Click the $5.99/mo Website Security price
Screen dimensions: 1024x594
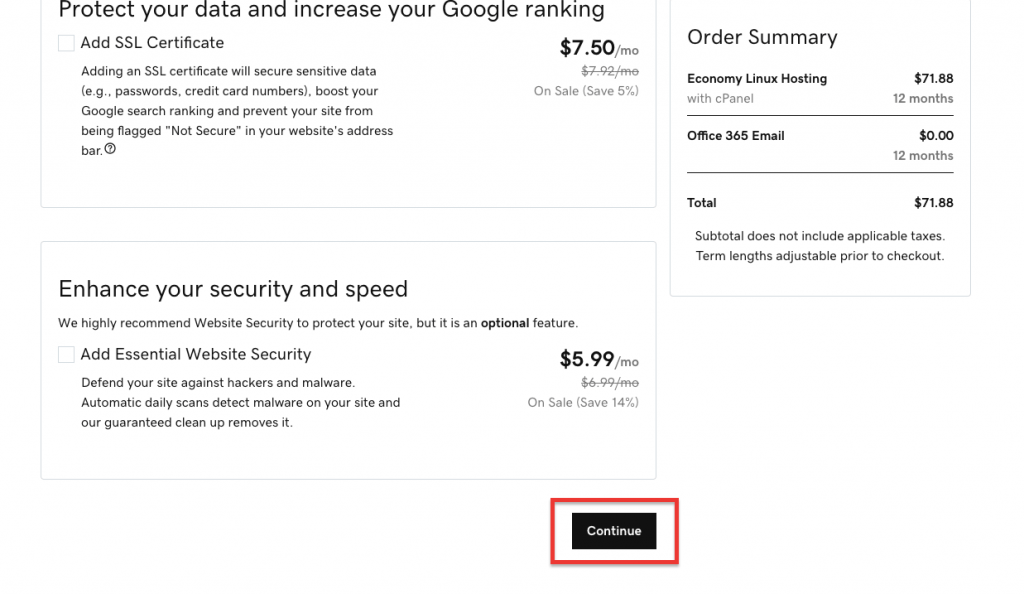coord(599,359)
